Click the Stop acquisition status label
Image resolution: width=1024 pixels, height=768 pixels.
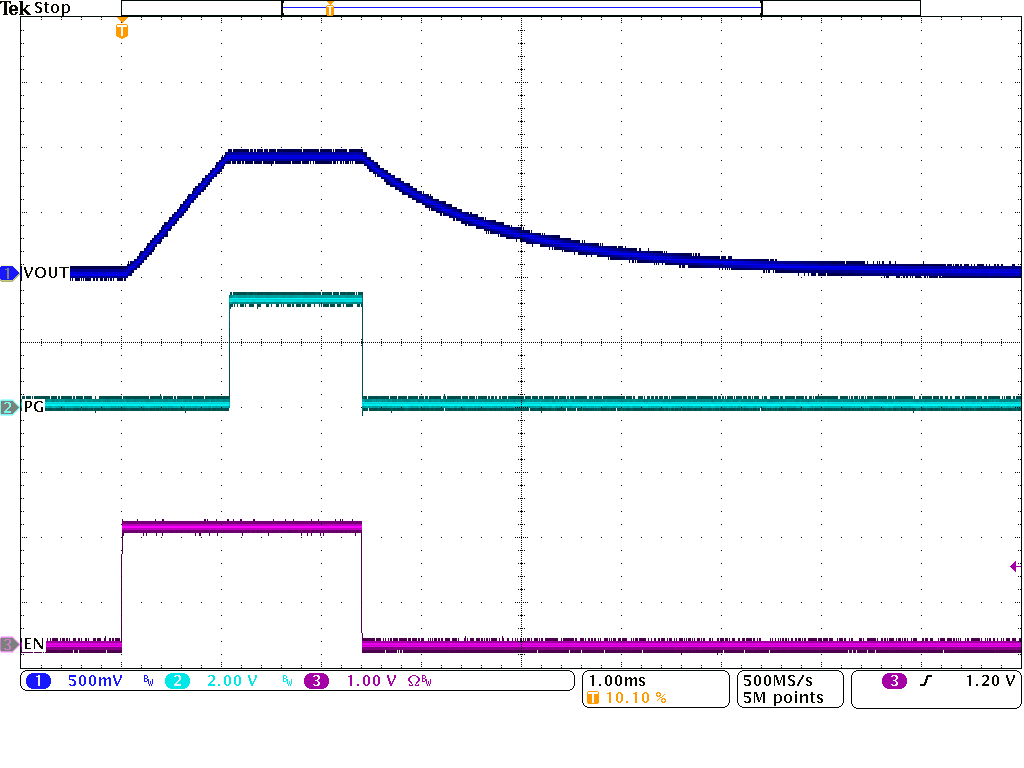point(52,9)
